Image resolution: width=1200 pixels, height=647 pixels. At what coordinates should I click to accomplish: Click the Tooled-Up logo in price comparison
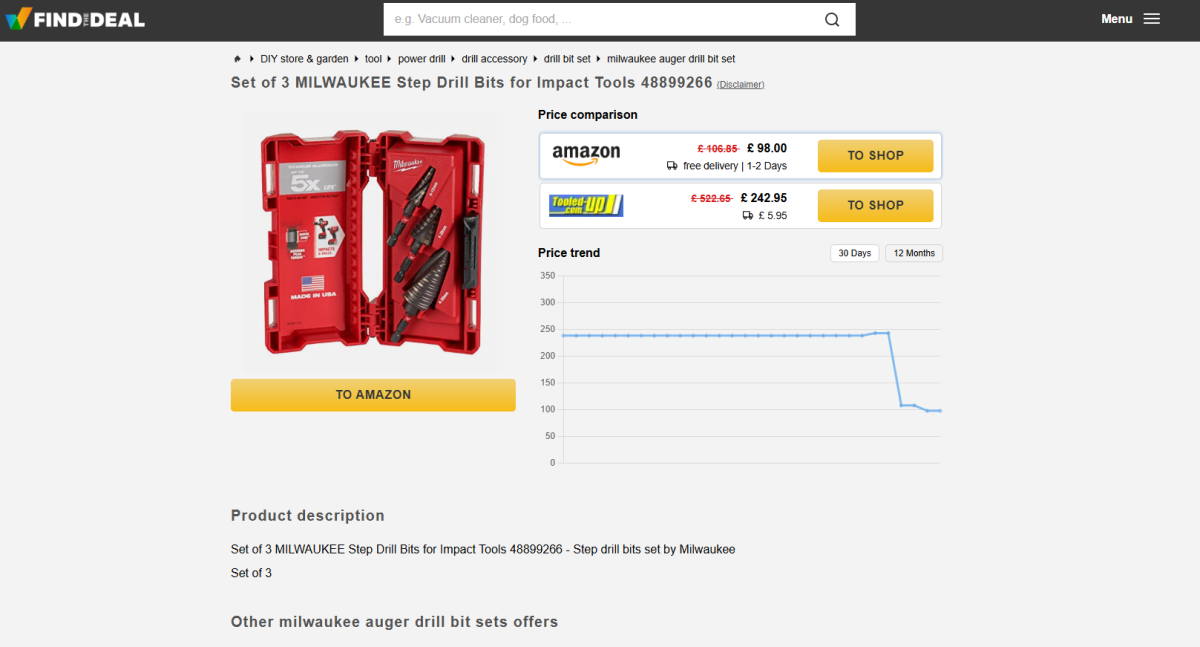click(586, 205)
